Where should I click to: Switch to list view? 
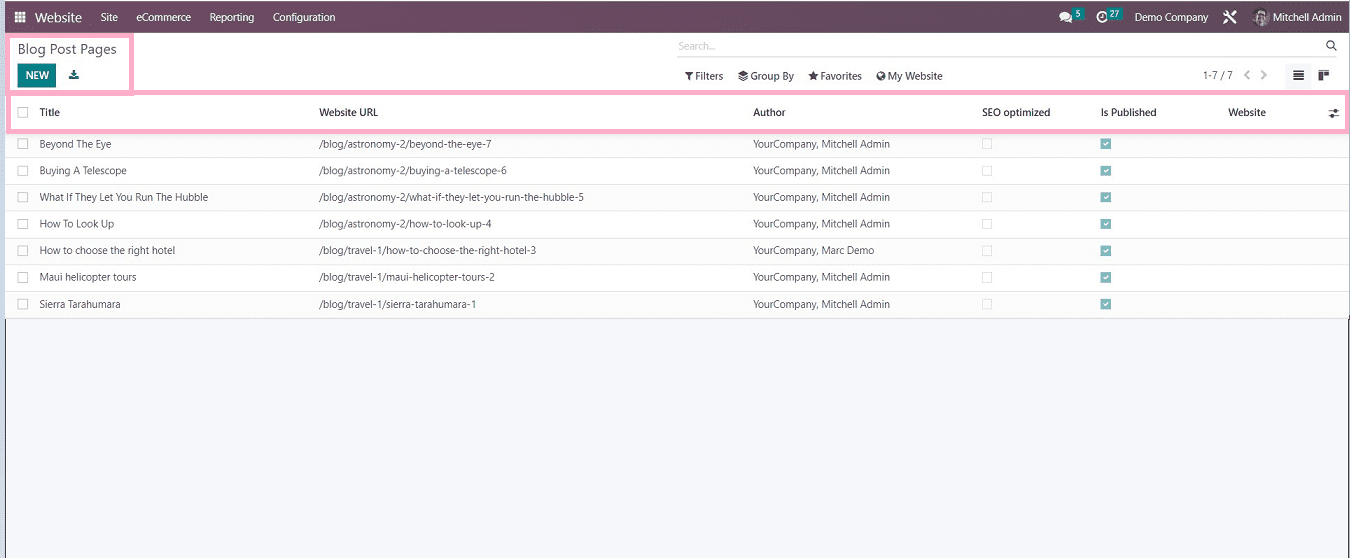(1298, 76)
